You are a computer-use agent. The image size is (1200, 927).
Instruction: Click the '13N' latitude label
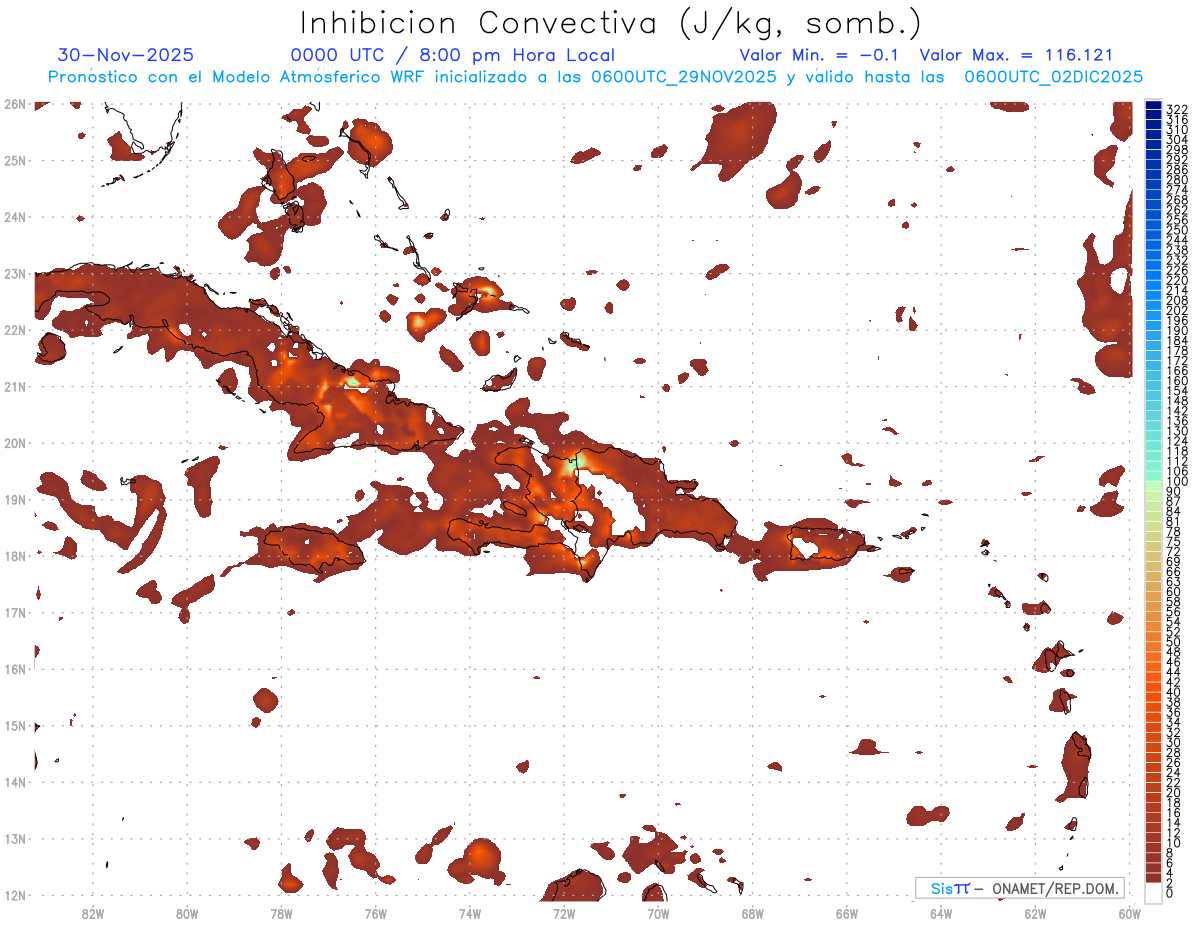(x=14, y=838)
